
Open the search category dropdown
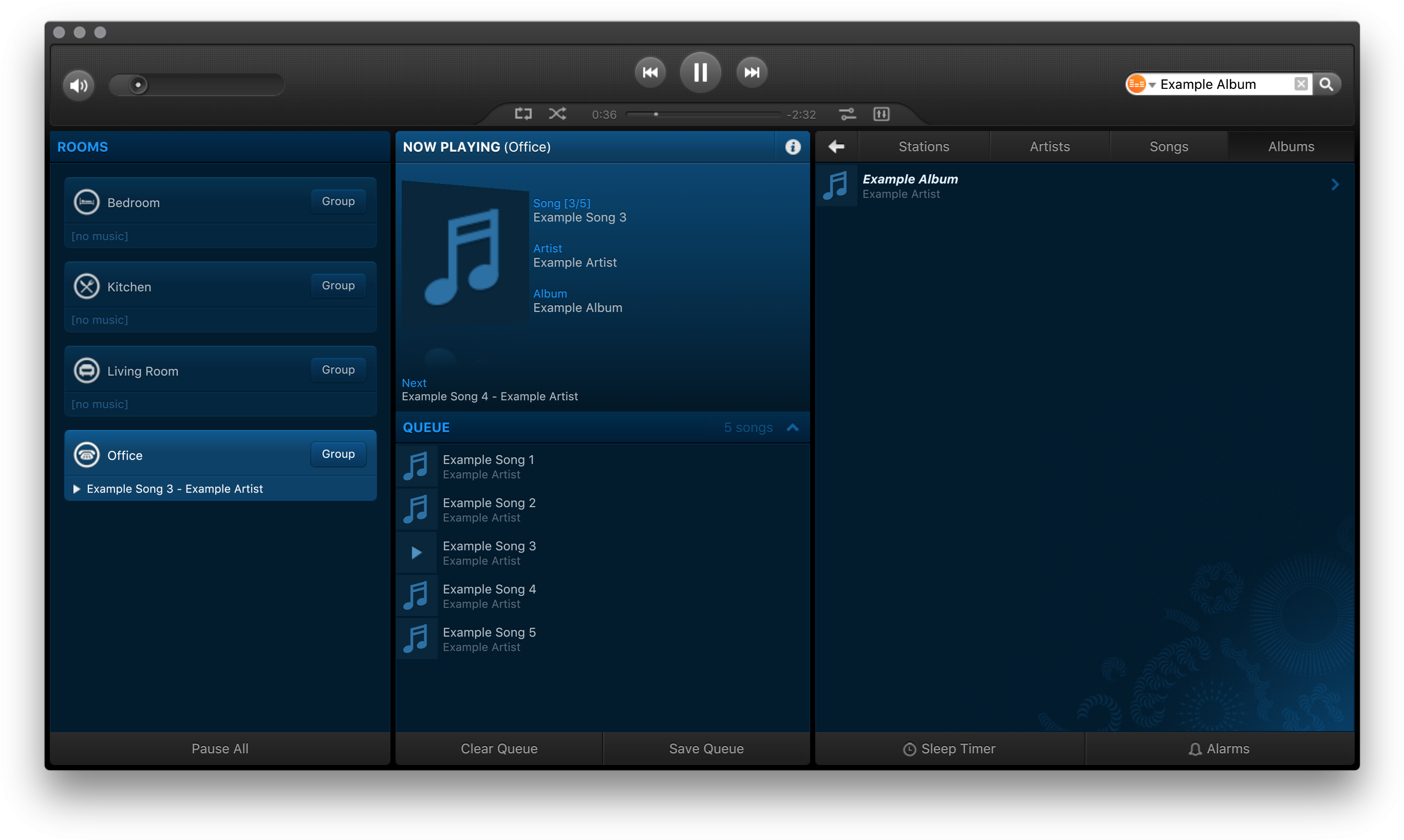[1141, 84]
